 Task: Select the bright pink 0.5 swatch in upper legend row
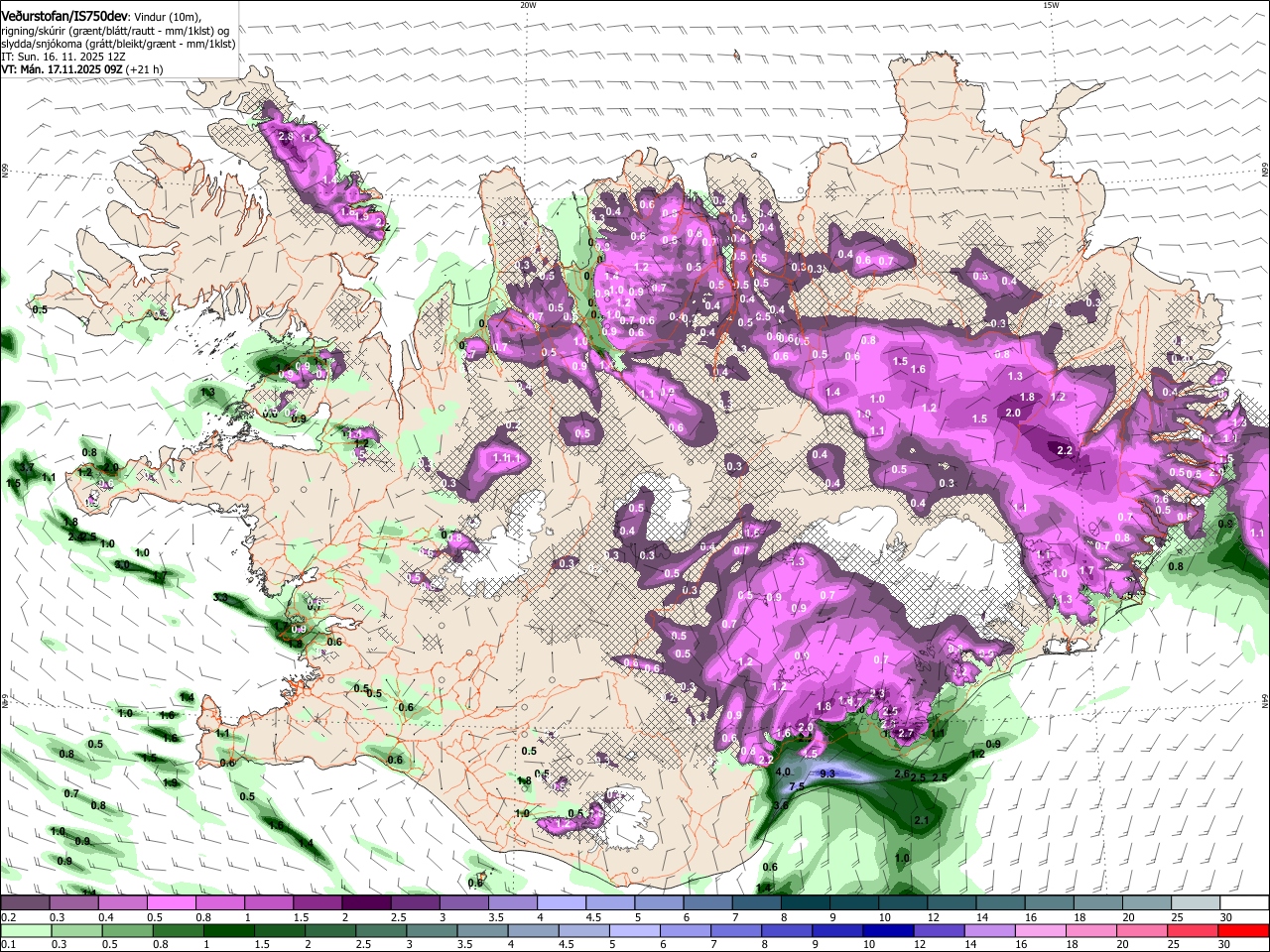point(171,903)
